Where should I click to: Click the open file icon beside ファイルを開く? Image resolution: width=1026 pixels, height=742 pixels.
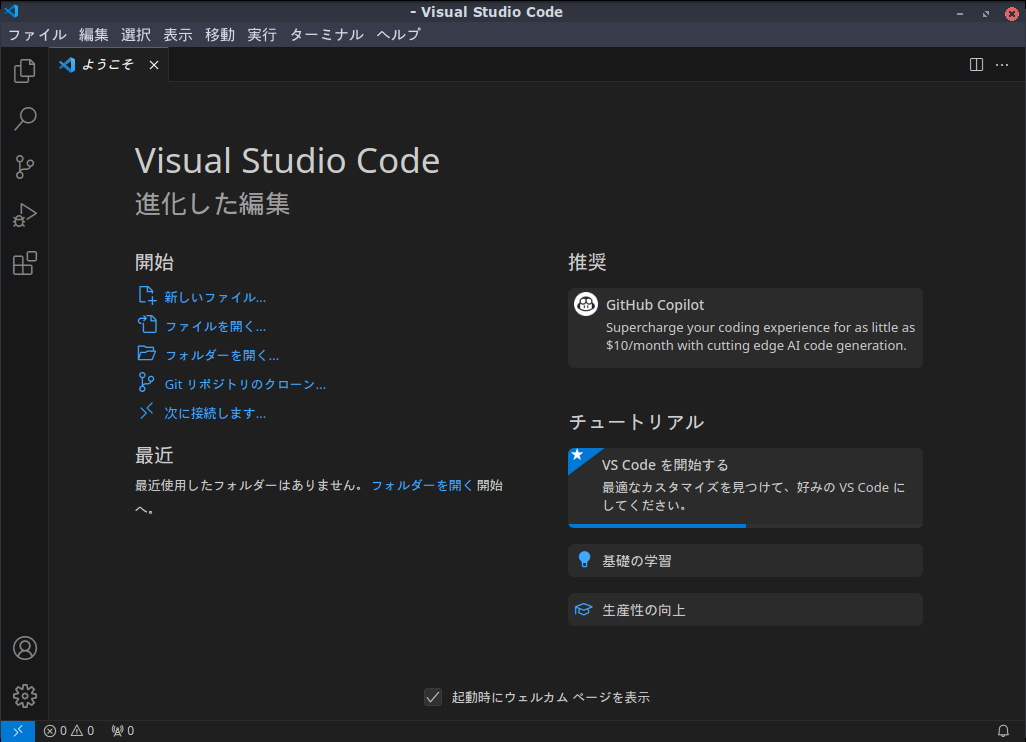147,325
